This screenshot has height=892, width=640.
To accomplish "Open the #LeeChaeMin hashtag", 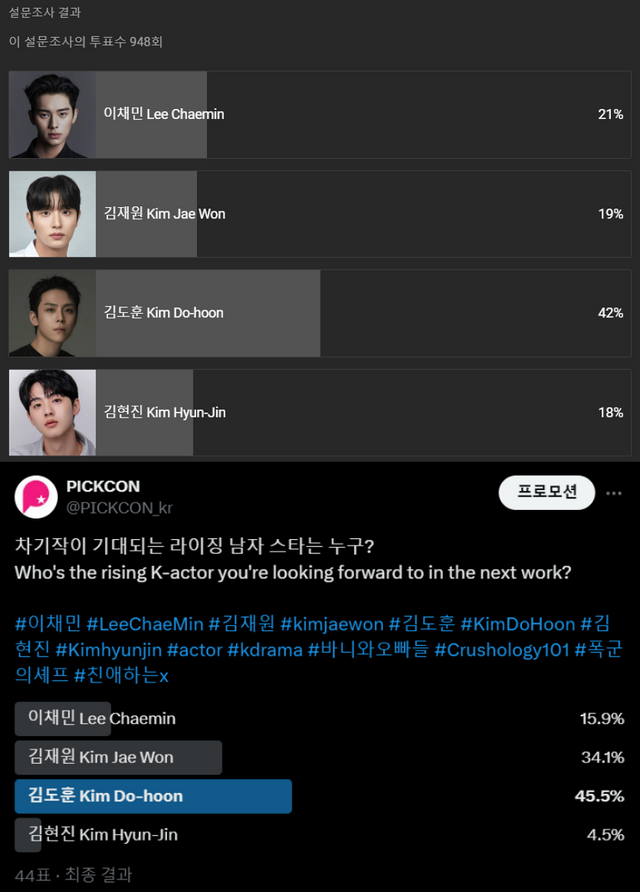I will (x=145, y=624).
